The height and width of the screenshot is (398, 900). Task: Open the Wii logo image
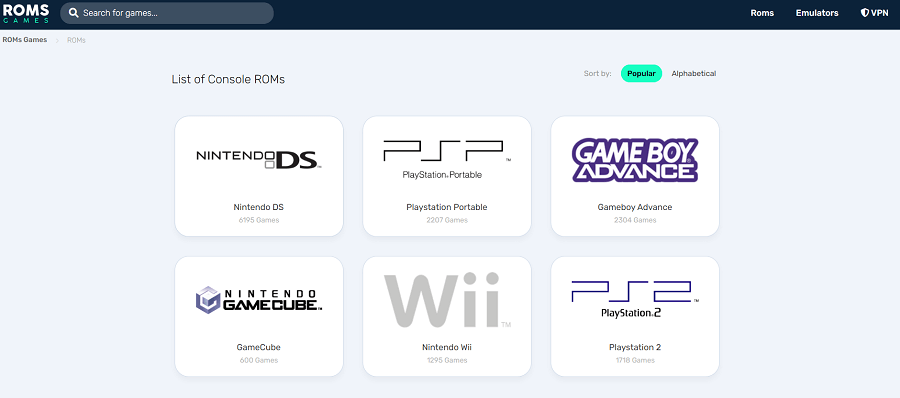tap(447, 300)
